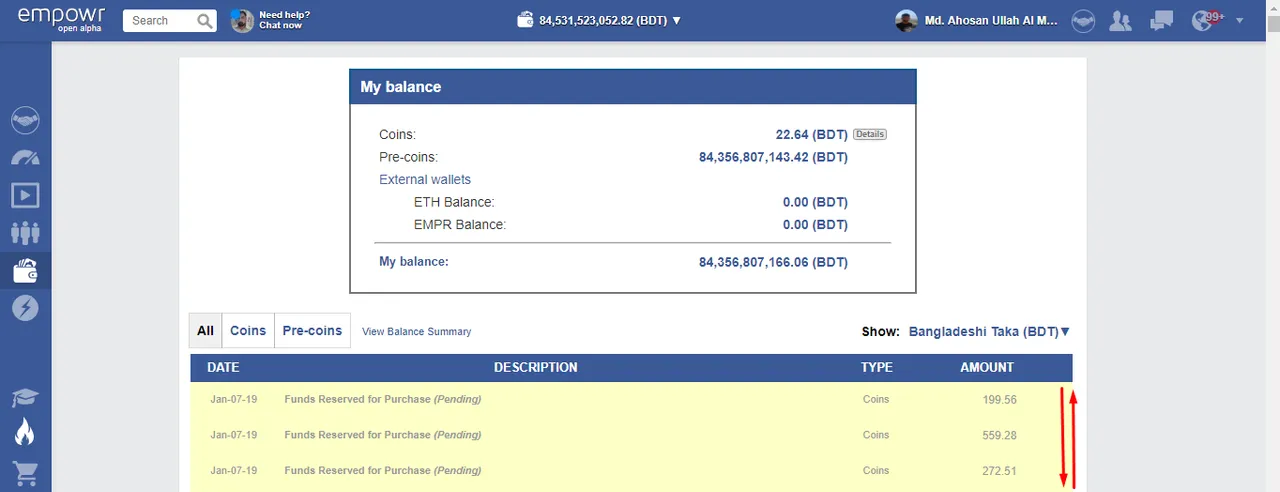Open the Need help chat avatar
Screen dimensions: 1280x492
coord(242,20)
